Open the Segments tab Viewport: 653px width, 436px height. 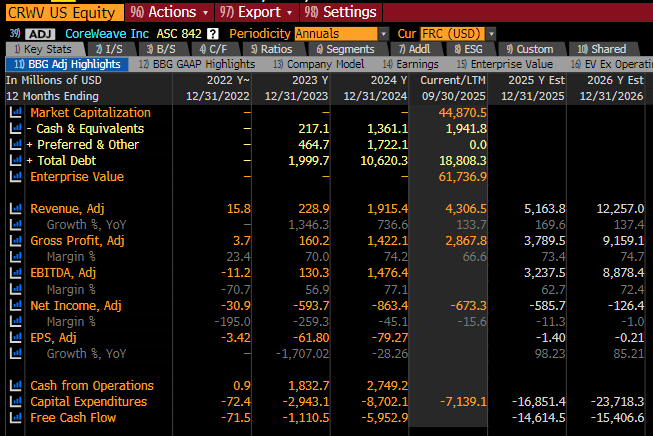tap(345, 49)
